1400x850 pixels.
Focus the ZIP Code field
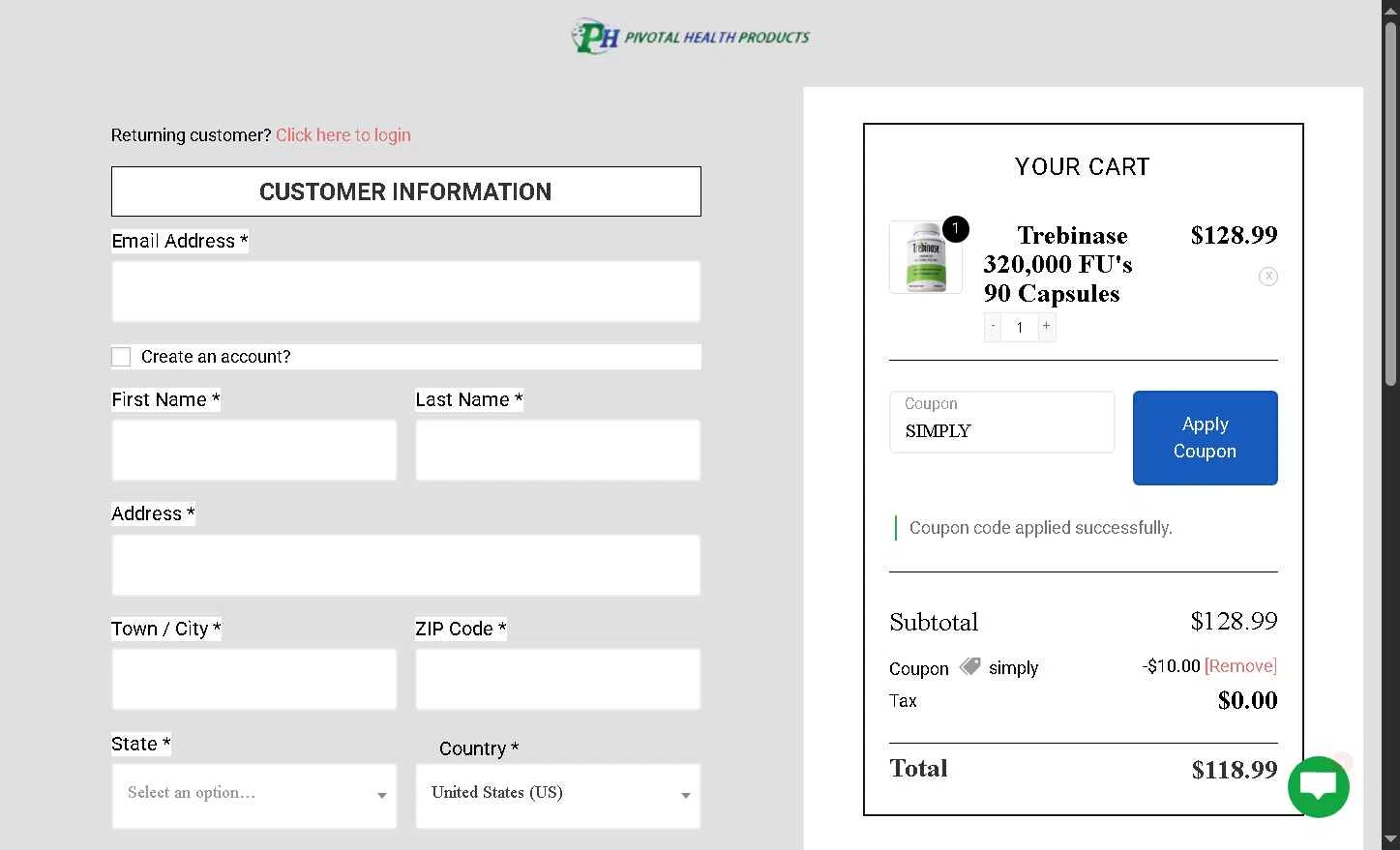[x=558, y=679]
